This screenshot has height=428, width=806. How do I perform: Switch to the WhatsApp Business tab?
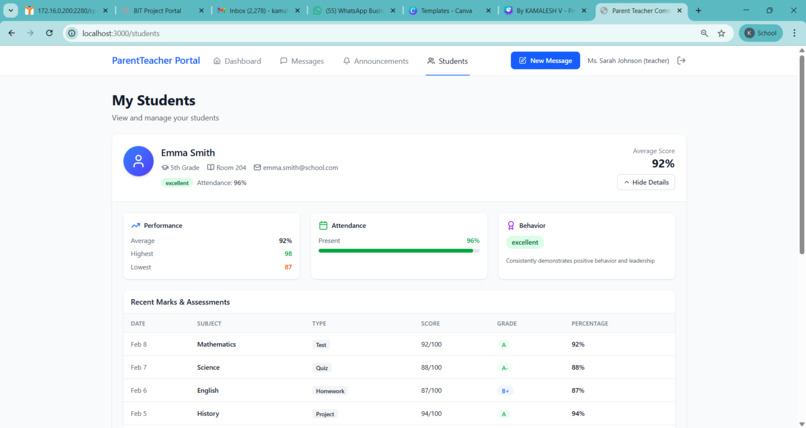click(x=354, y=10)
